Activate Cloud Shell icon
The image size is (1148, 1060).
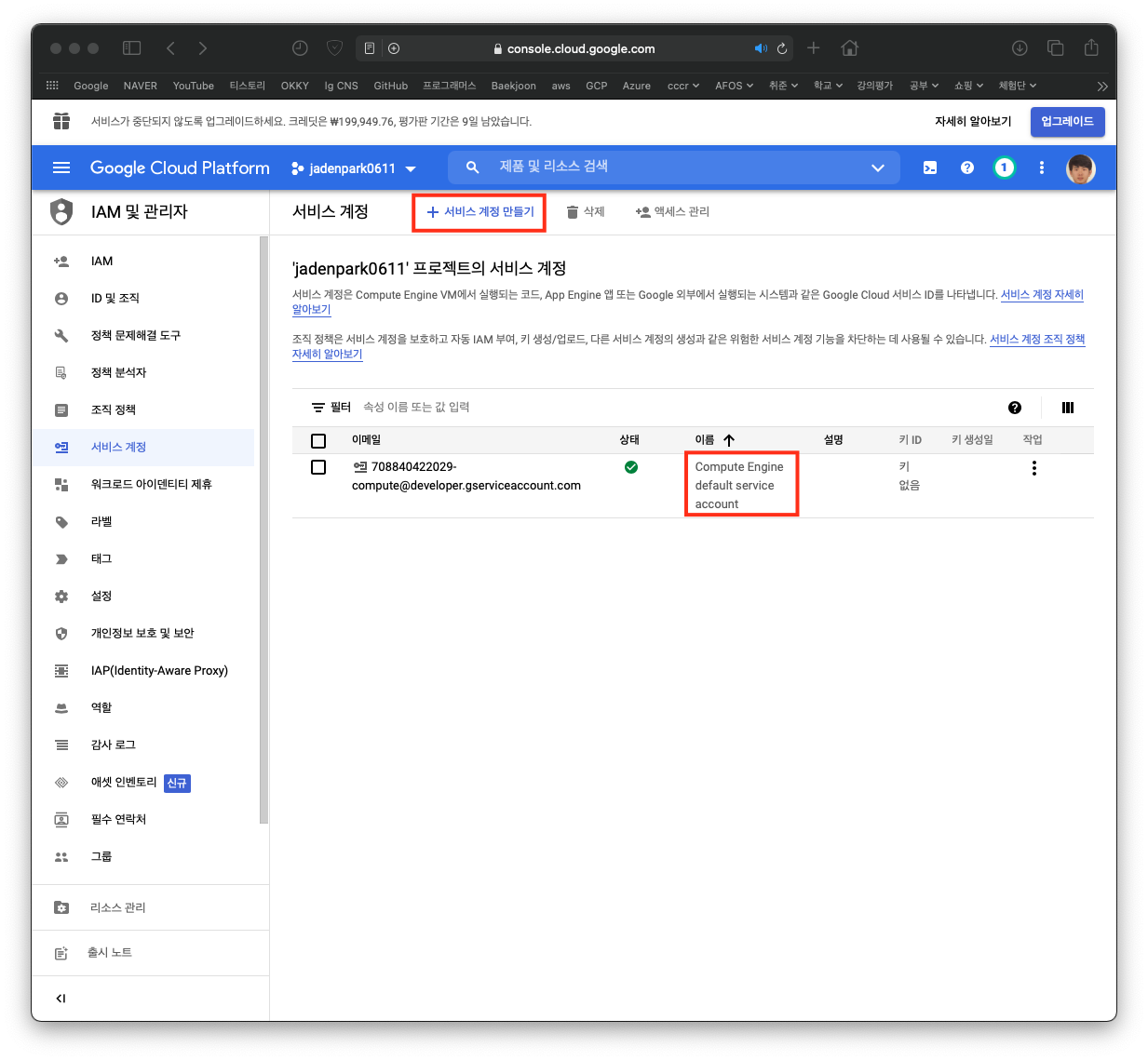pos(930,168)
